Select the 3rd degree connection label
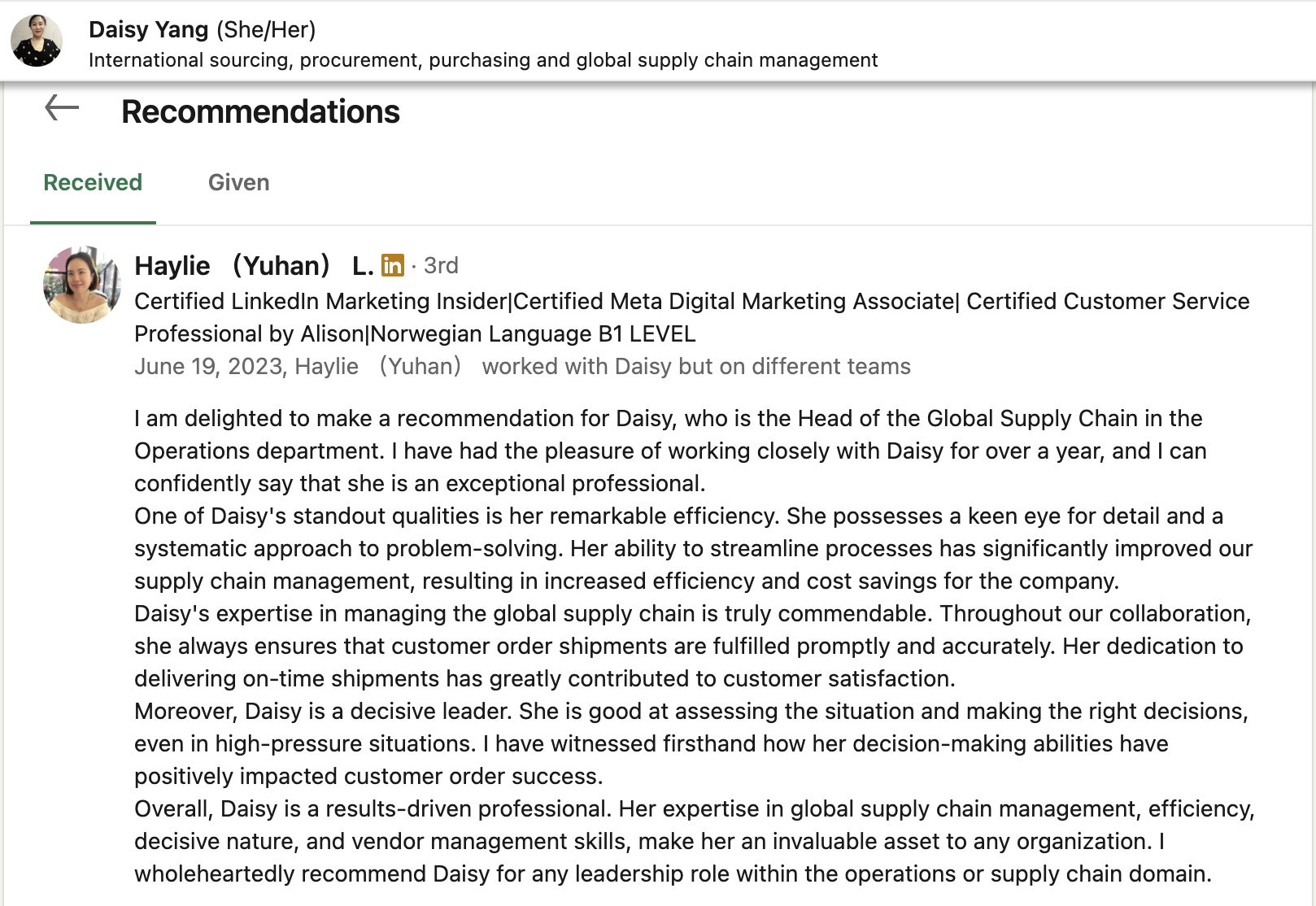The width and height of the screenshot is (1316, 906). point(441,265)
